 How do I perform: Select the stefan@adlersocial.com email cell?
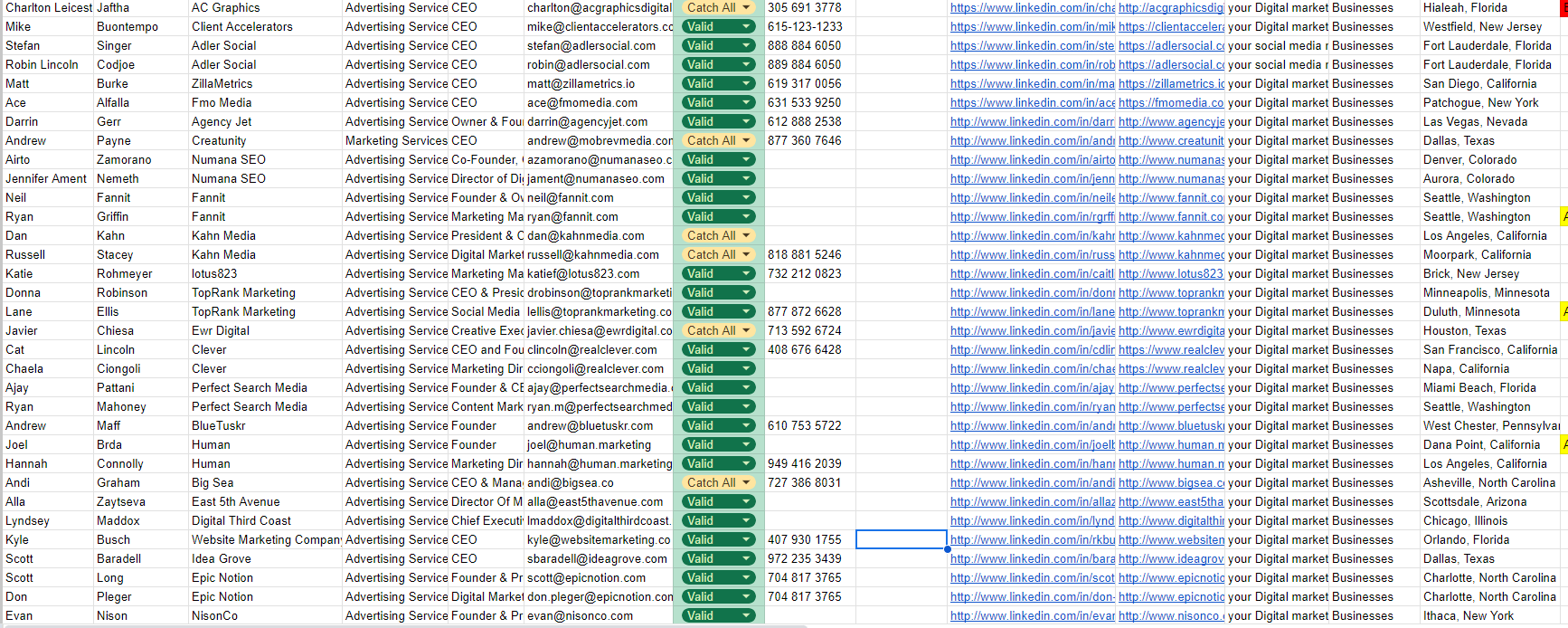coord(600,45)
